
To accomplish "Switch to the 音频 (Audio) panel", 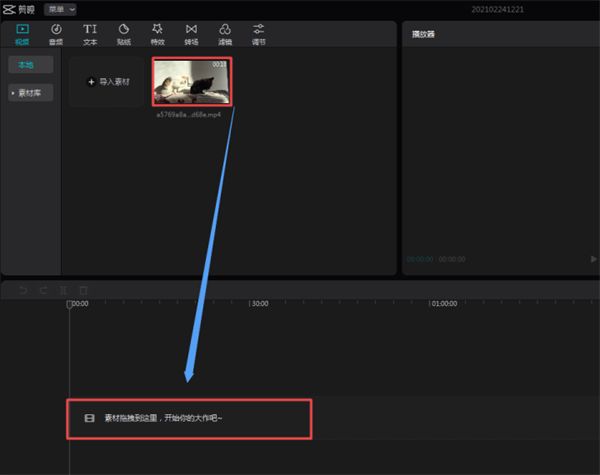I will (x=56, y=34).
